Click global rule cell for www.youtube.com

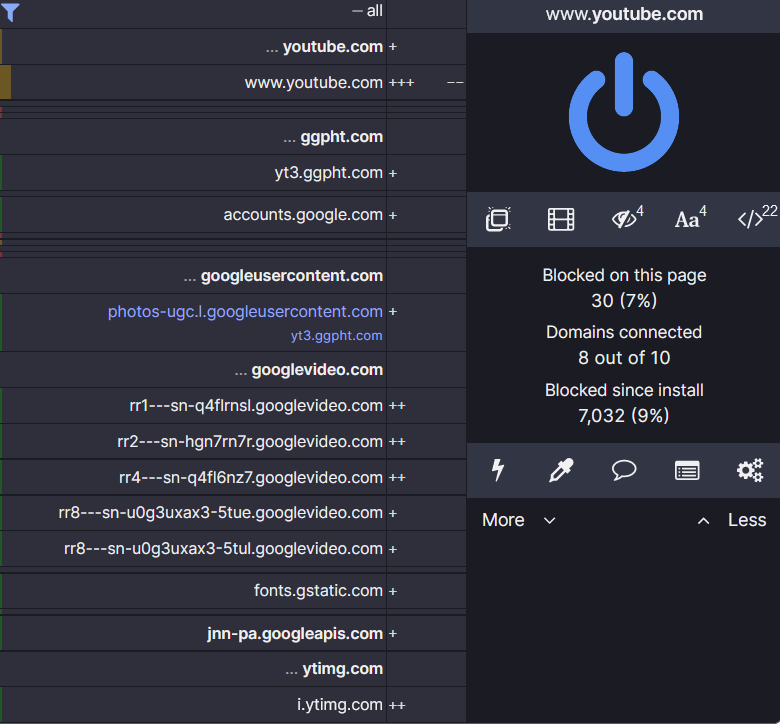(426, 83)
